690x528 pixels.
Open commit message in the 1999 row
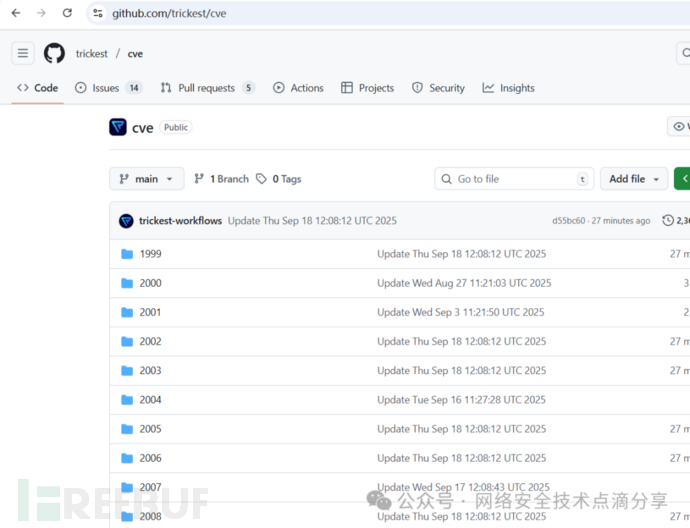pos(461,254)
